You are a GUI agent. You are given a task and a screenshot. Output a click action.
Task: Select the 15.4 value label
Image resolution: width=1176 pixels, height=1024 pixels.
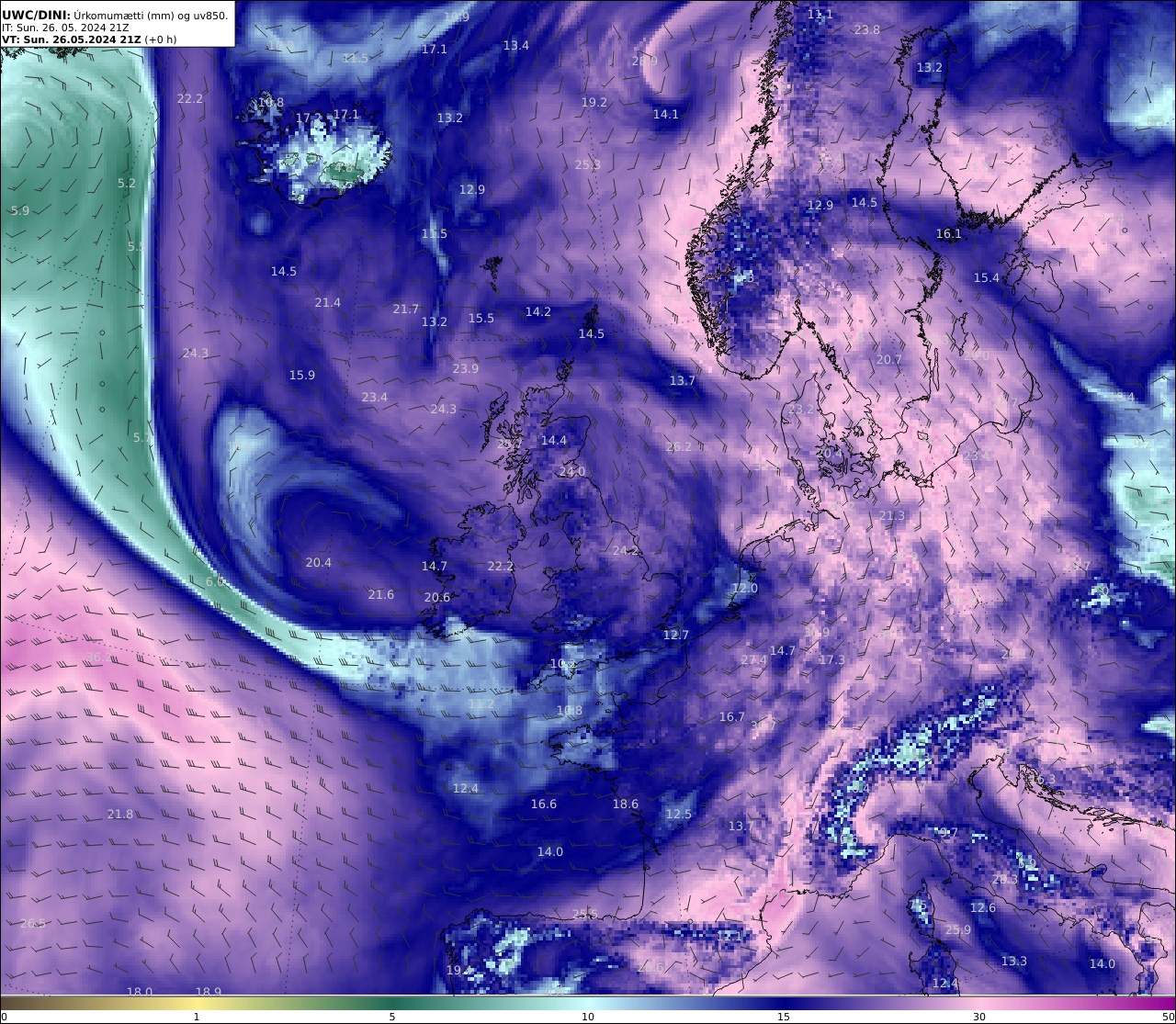pos(986,278)
